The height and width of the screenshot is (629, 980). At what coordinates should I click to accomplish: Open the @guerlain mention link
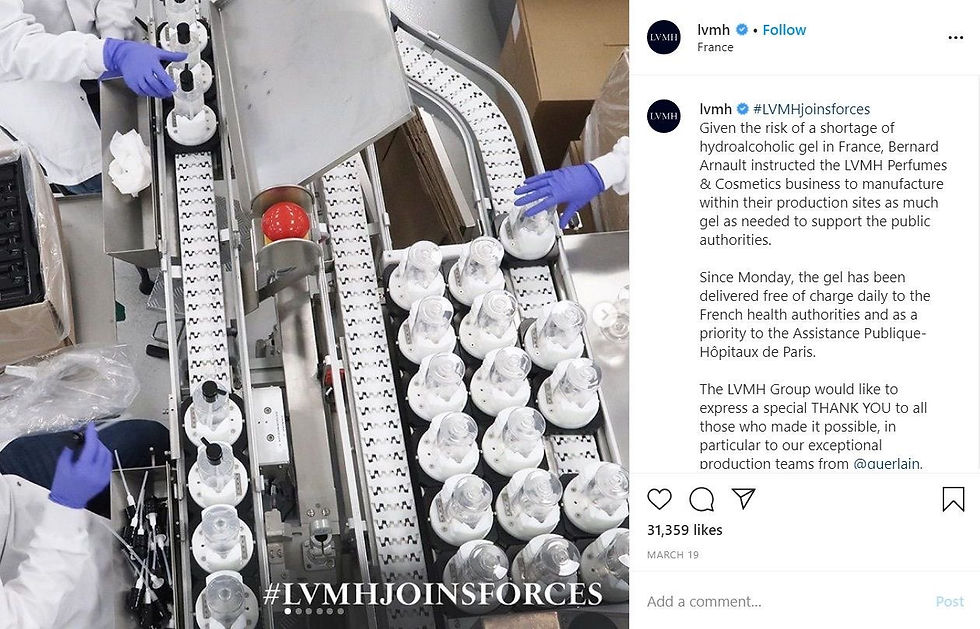[887, 464]
